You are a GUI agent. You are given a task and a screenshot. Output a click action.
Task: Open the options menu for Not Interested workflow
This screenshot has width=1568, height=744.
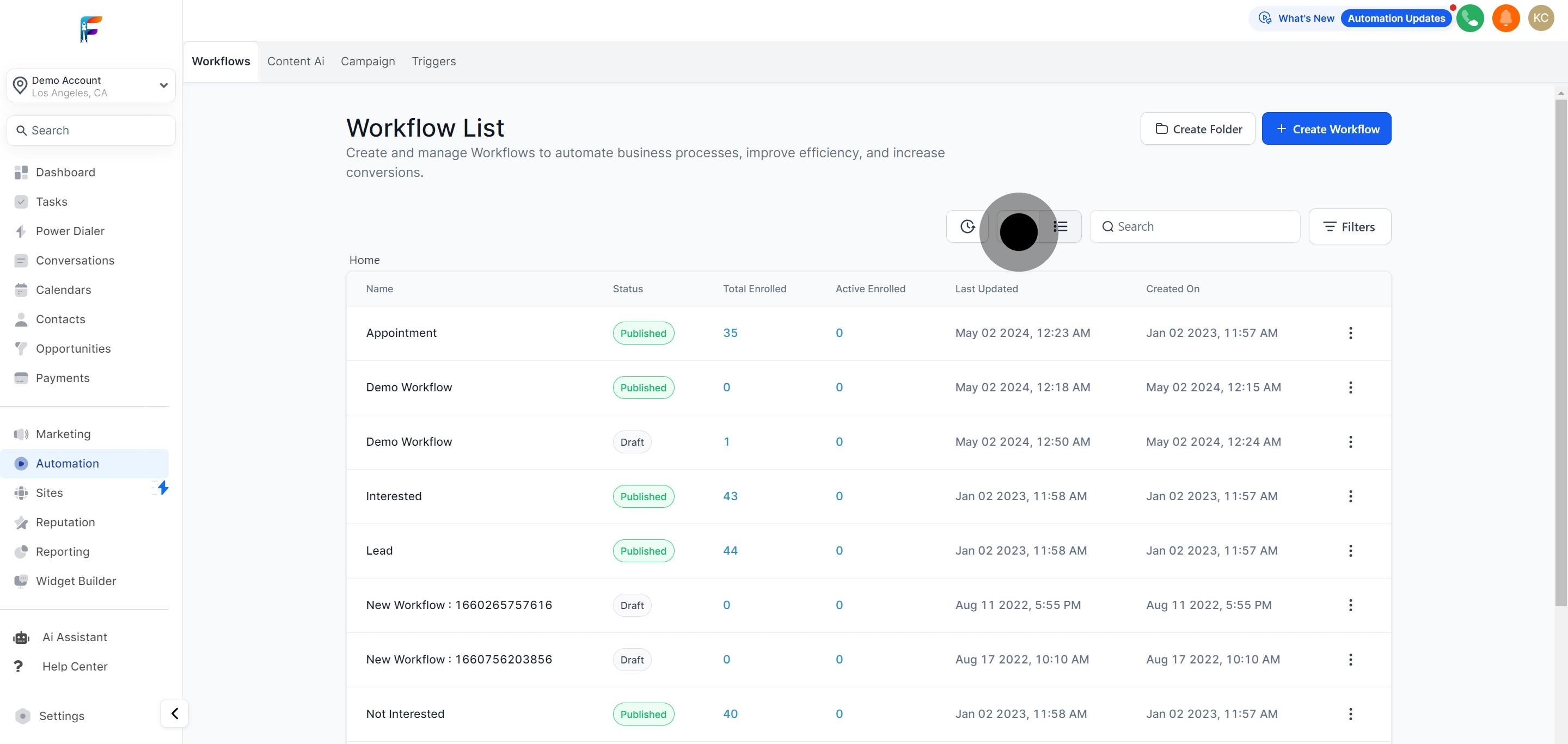(1350, 714)
